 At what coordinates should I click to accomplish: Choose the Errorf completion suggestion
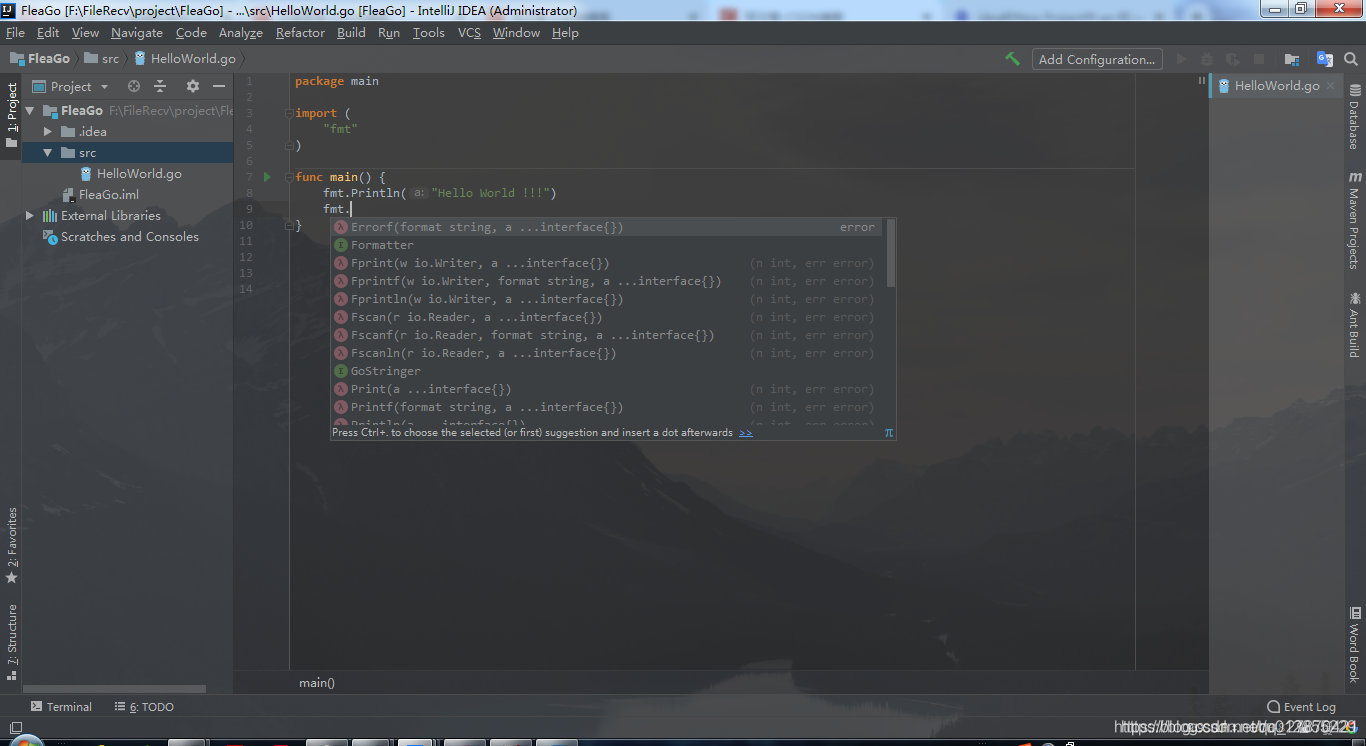[607, 227]
